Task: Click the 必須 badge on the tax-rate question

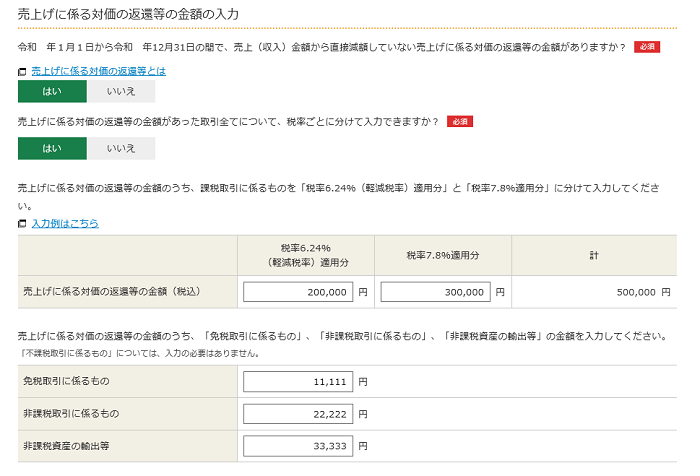Action: [x=460, y=121]
